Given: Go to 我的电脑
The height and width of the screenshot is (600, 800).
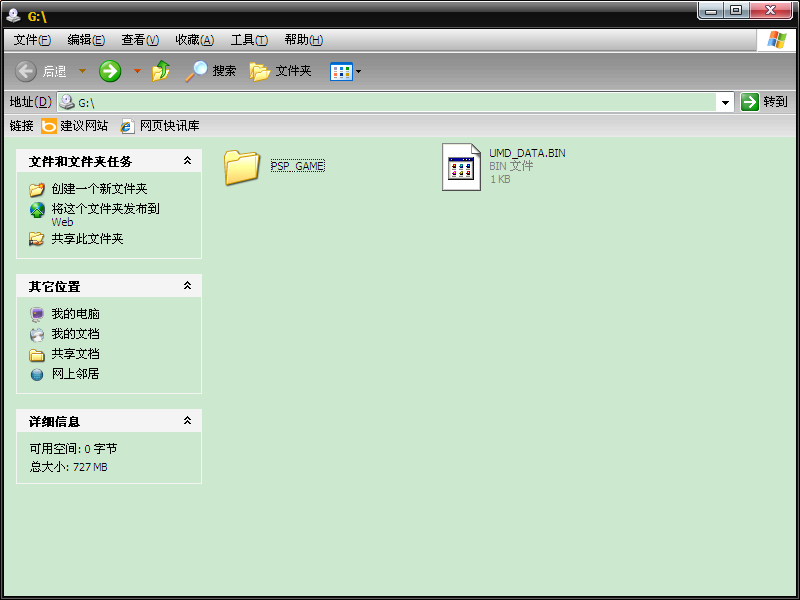Looking at the screenshot, I should click(76, 314).
